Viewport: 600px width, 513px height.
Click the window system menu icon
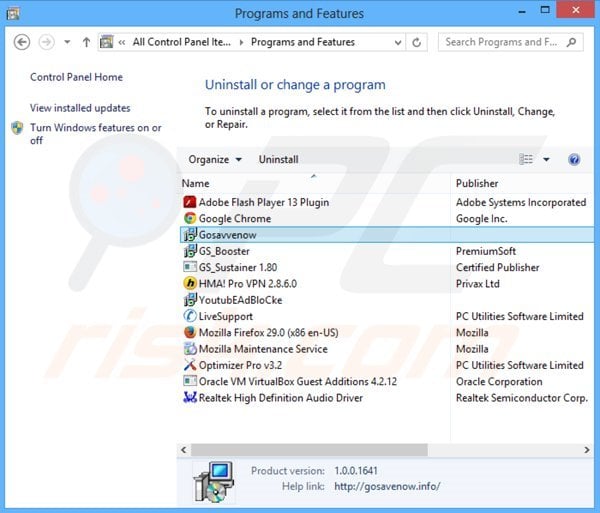pyautogui.click(x=13, y=14)
